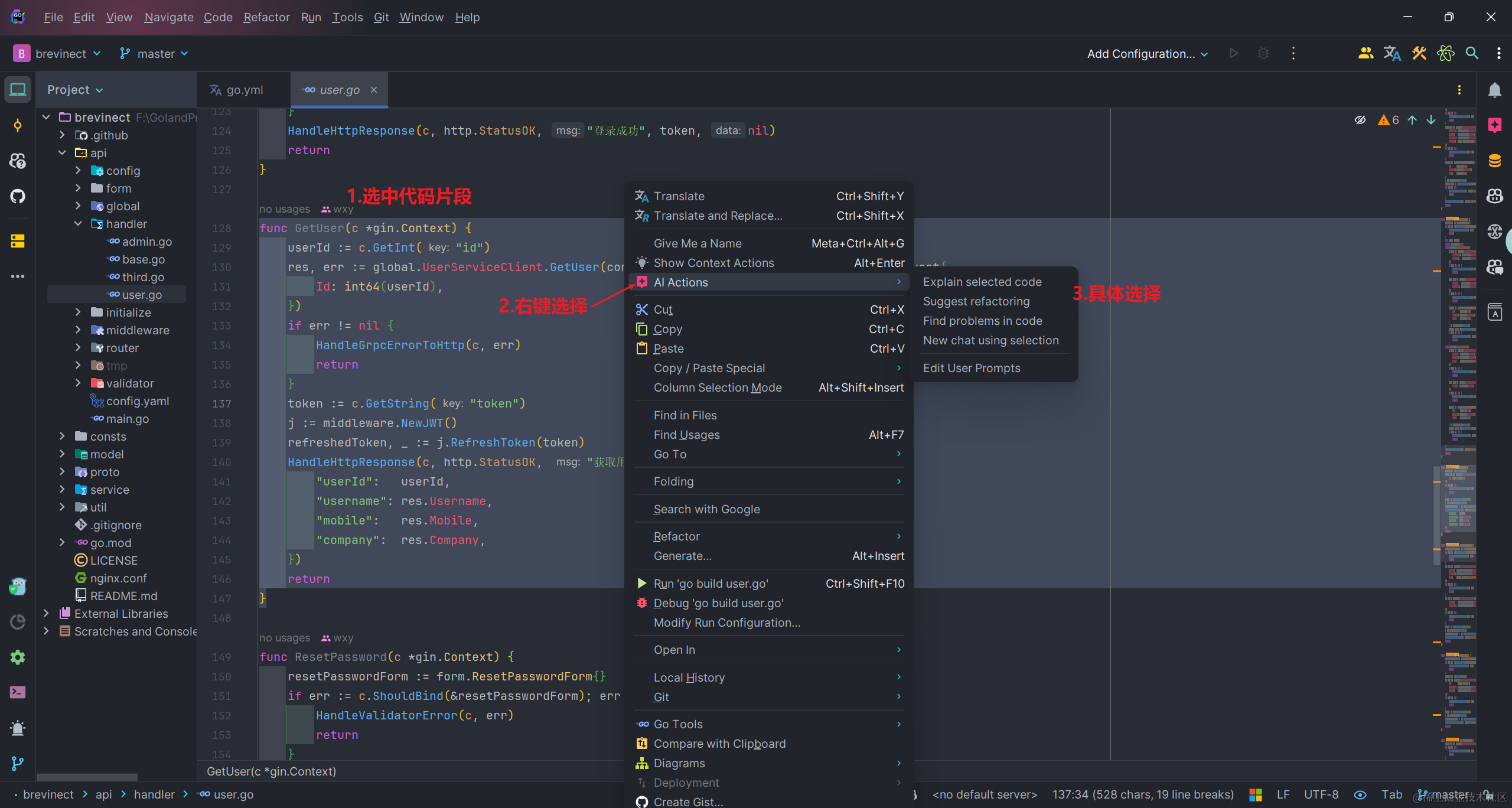The image size is (1512, 808).
Task: Click the project tree horizontal scrollbar
Action: 87,777
